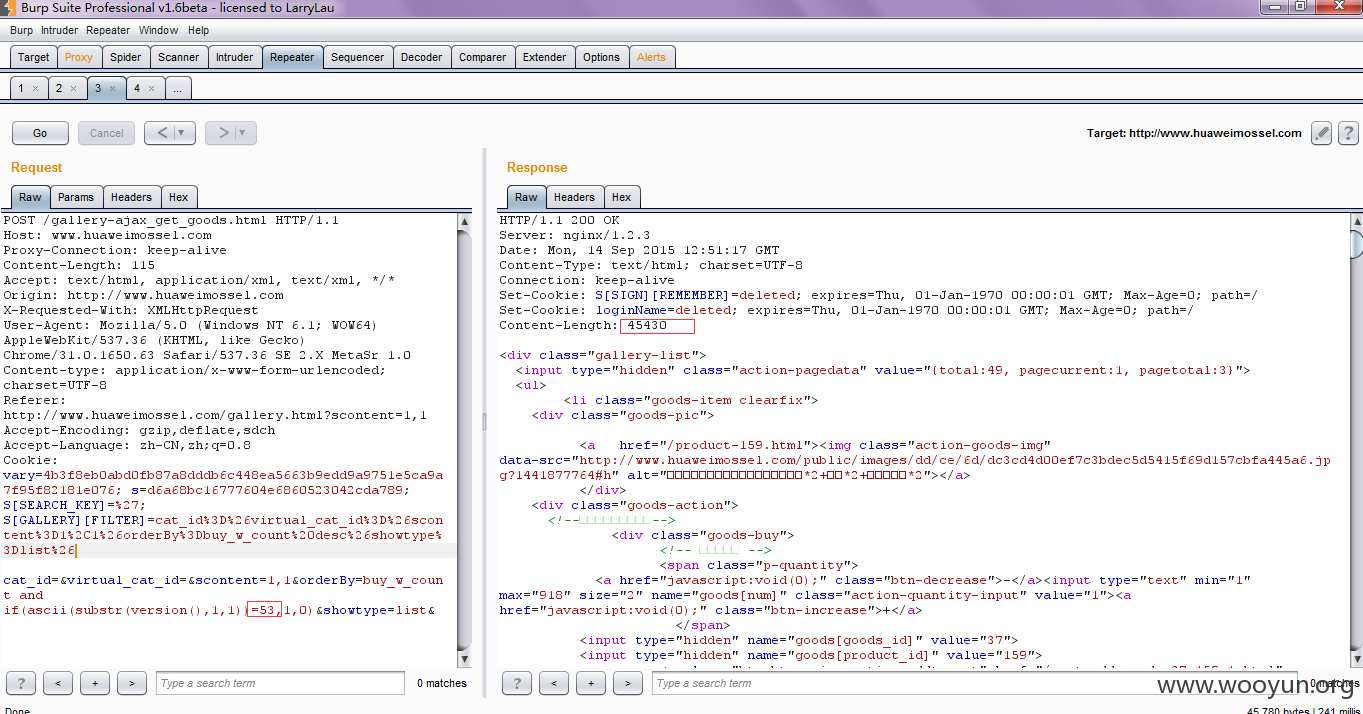Switch to the Spider tab

point(126,57)
